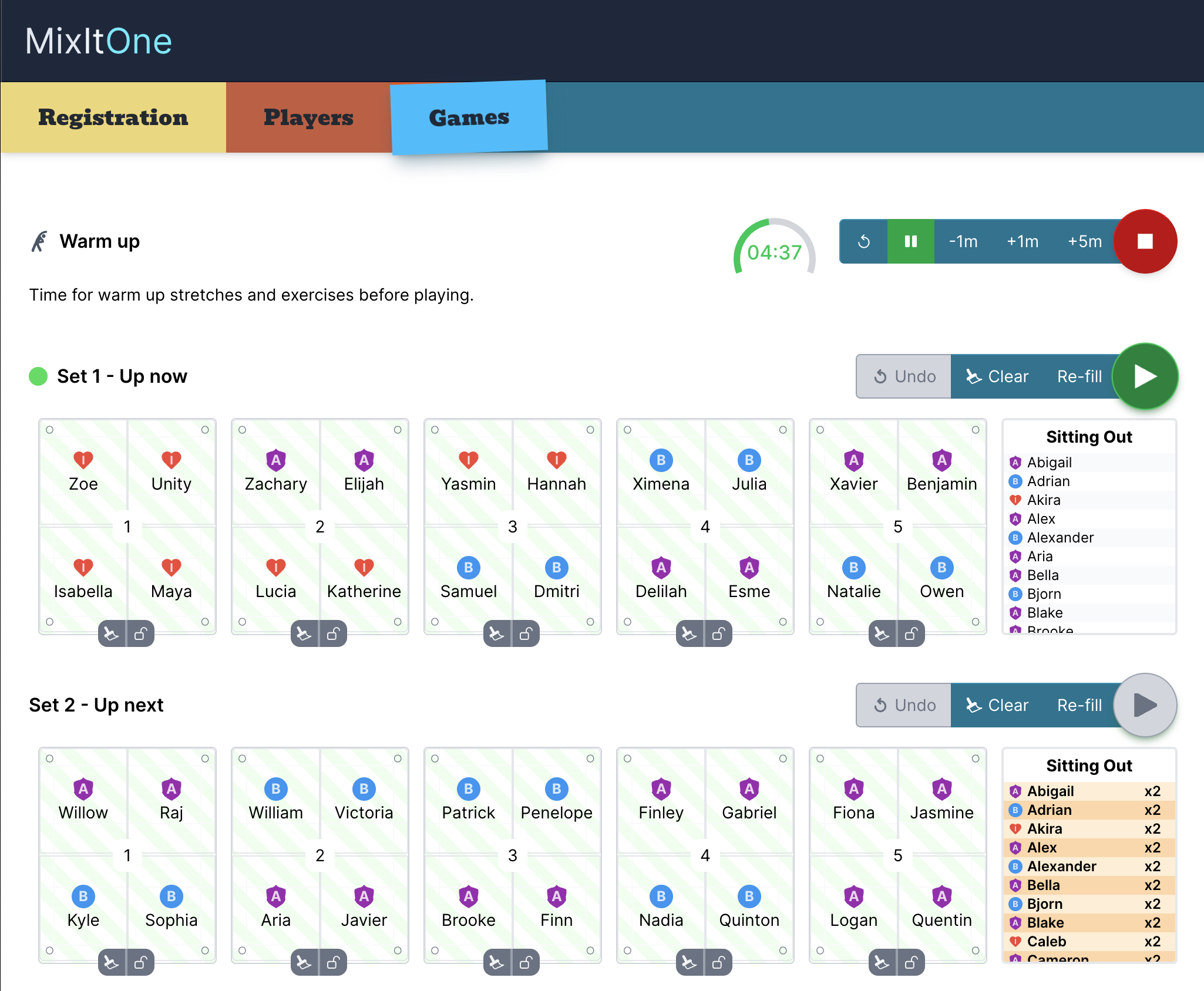Toggle the lock on Set 1 court 2

334,634
